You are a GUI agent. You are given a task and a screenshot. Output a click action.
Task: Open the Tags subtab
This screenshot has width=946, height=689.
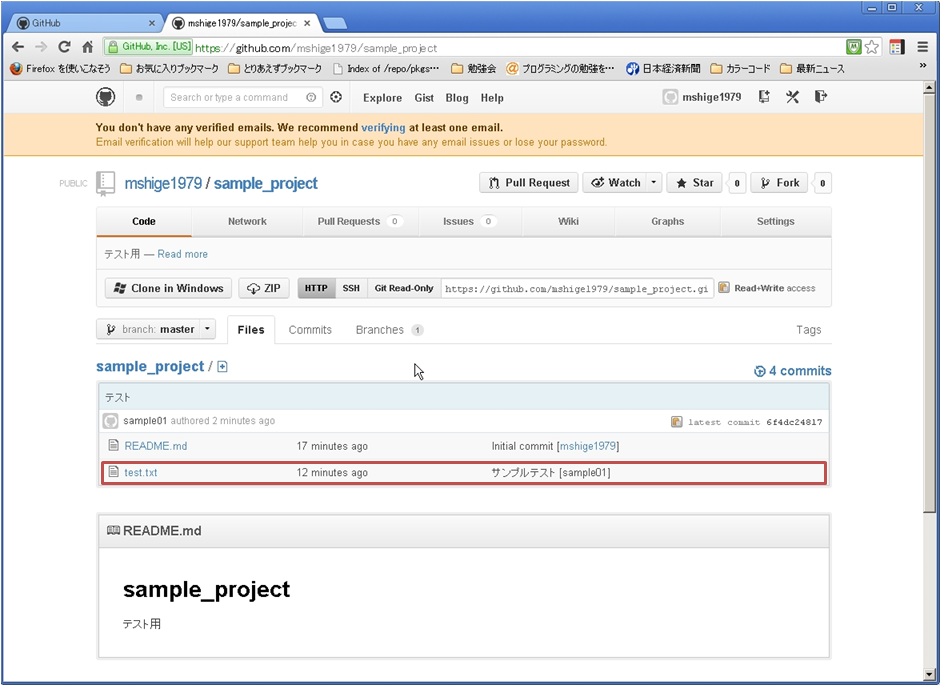pyautogui.click(x=808, y=330)
